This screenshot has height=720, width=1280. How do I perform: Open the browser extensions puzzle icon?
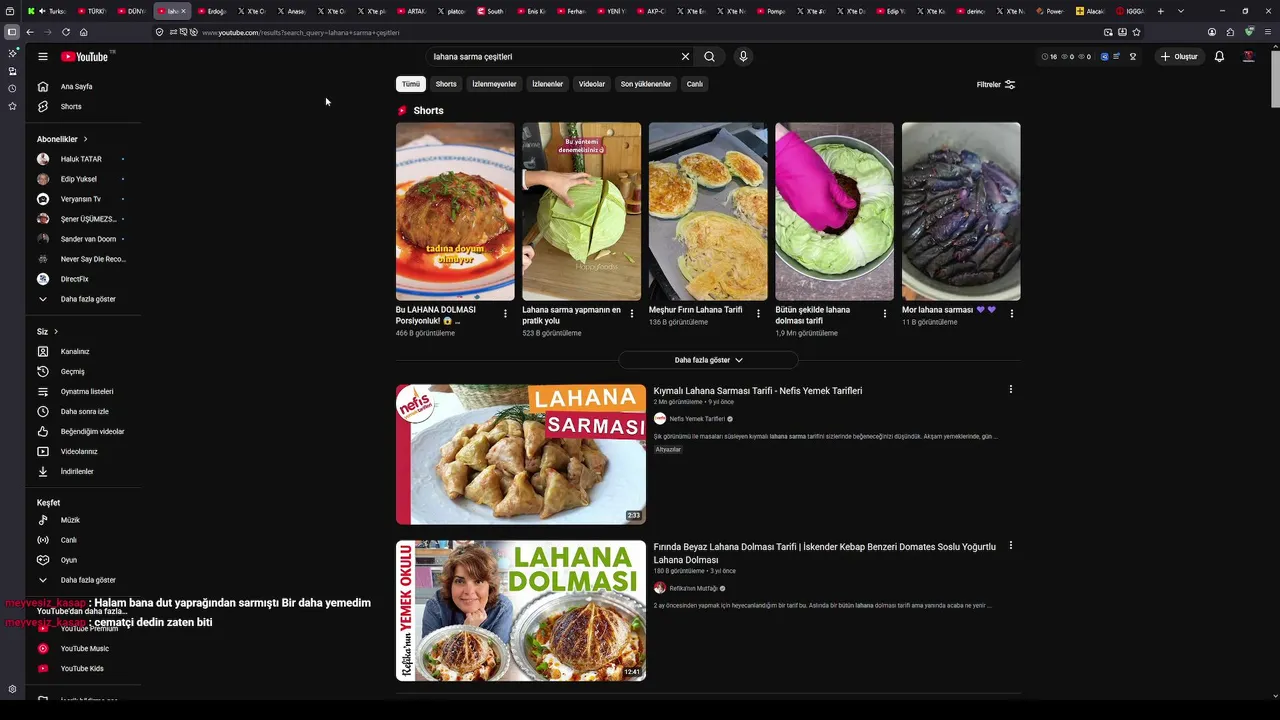1230,32
